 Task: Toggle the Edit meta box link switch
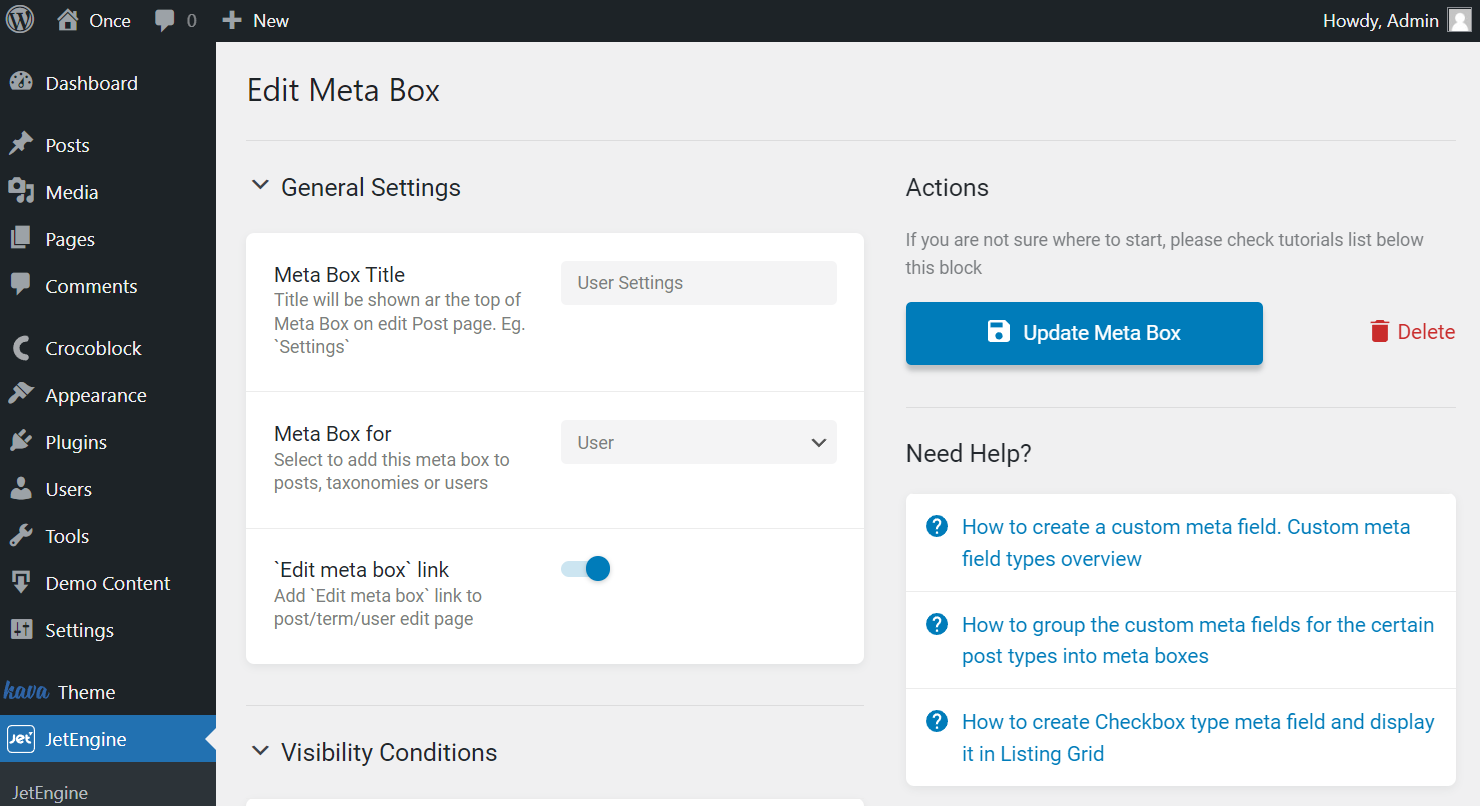click(586, 569)
